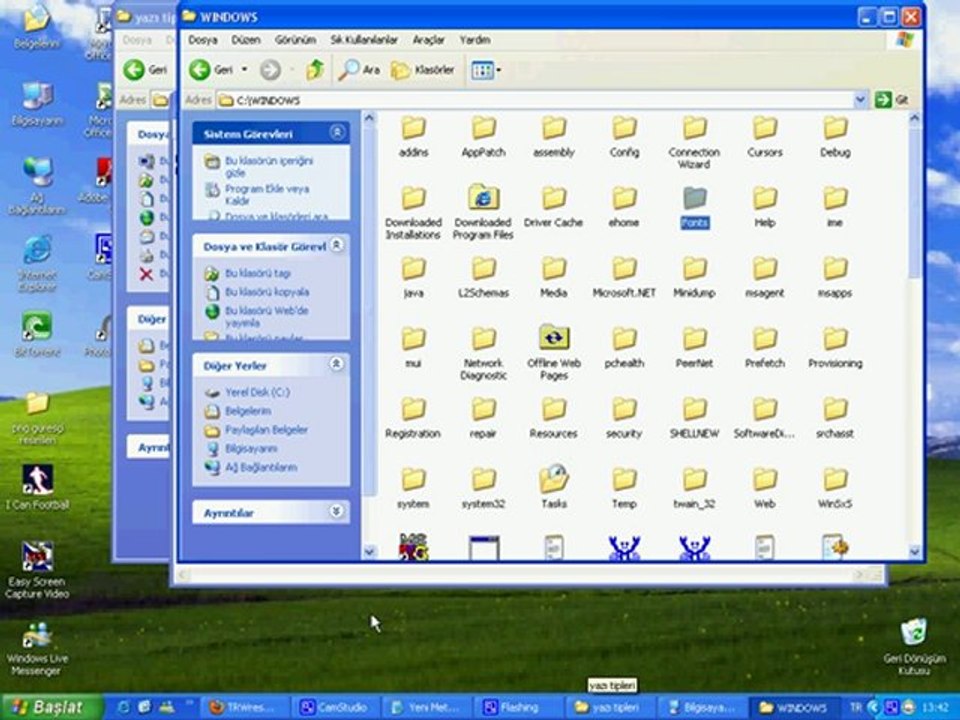Screen dimensions: 960x720
Task: Collapse the Dosya ve Klasör Görevleri panel
Action: [x=337, y=246]
